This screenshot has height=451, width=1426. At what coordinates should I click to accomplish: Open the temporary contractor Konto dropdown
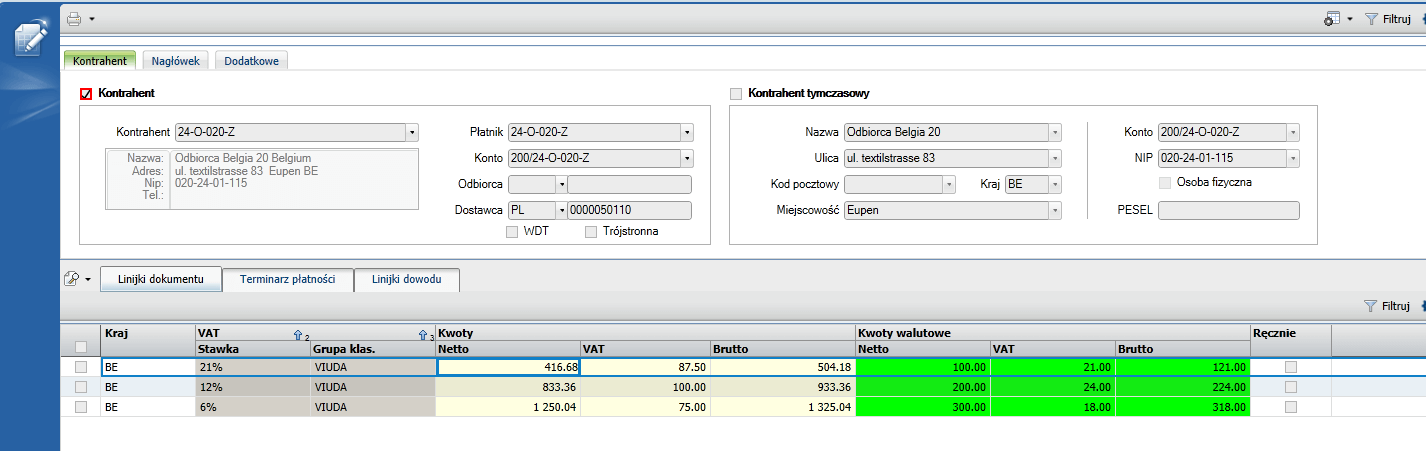click(1294, 132)
